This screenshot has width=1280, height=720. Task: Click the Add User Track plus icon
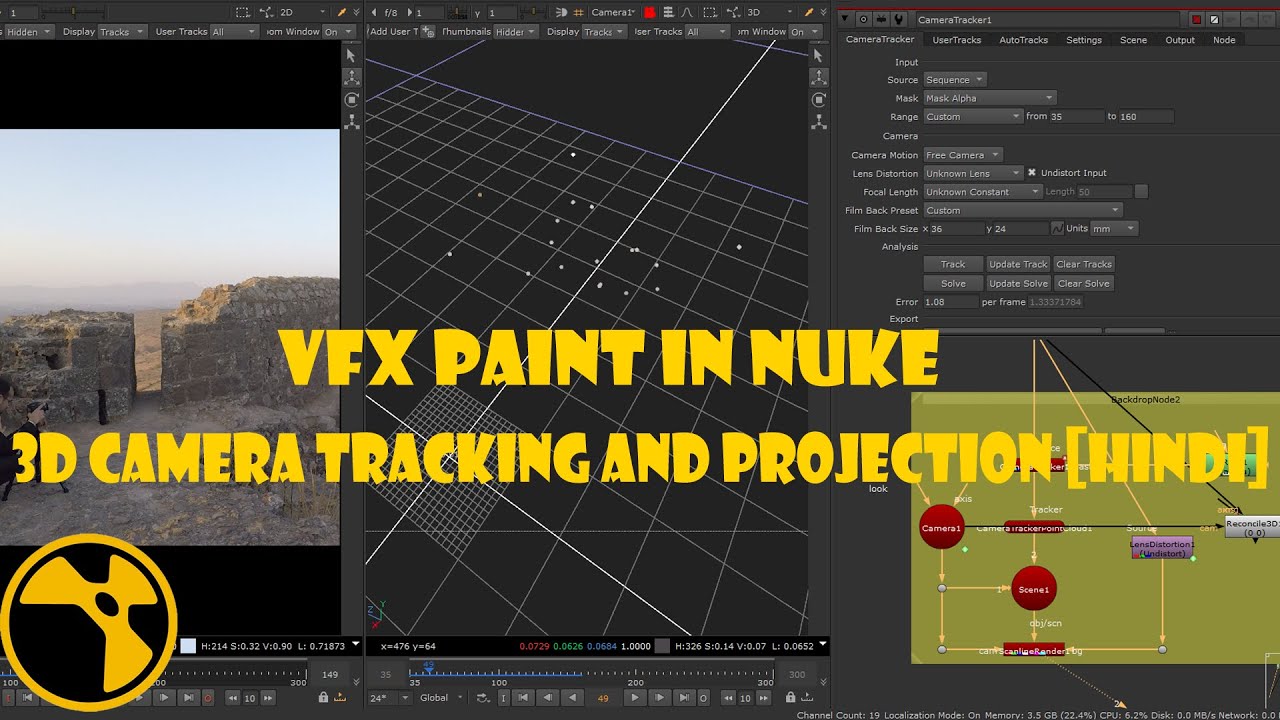coord(428,31)
